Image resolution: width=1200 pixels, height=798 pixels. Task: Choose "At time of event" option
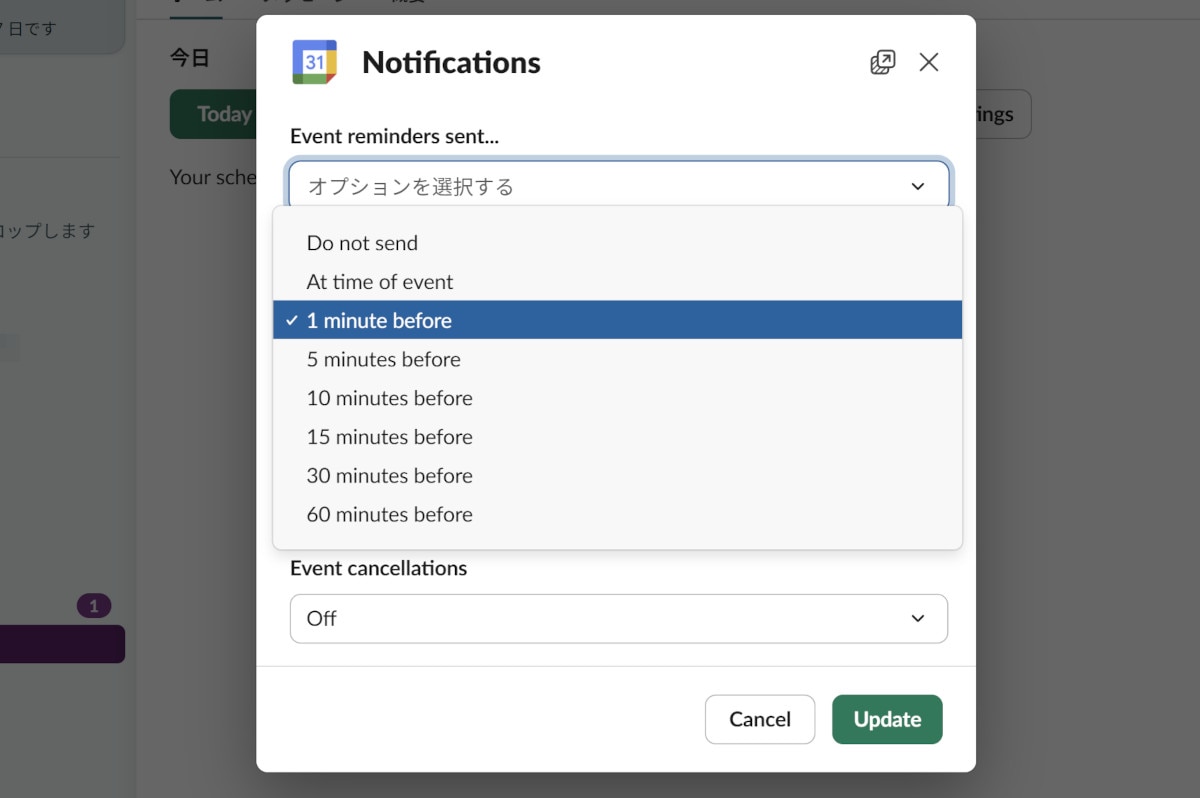tap(380, 282)
